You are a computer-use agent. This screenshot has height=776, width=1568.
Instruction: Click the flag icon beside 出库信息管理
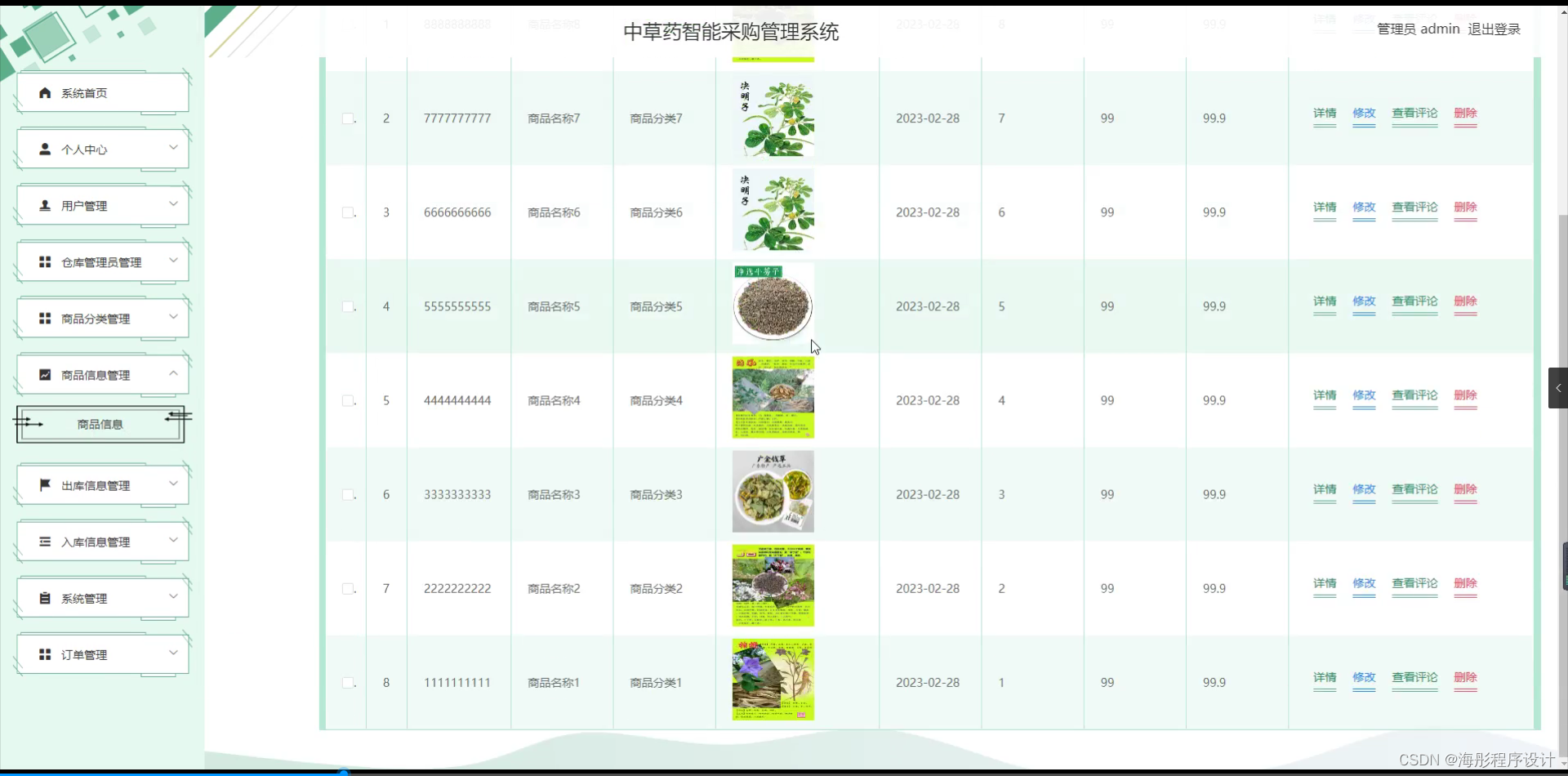coord(45,484)
